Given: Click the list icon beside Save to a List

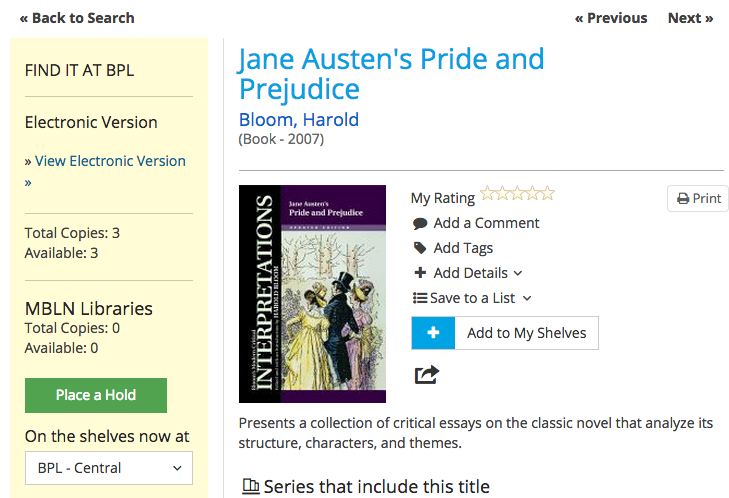Looking at the screenshot, I should point(419,298).
